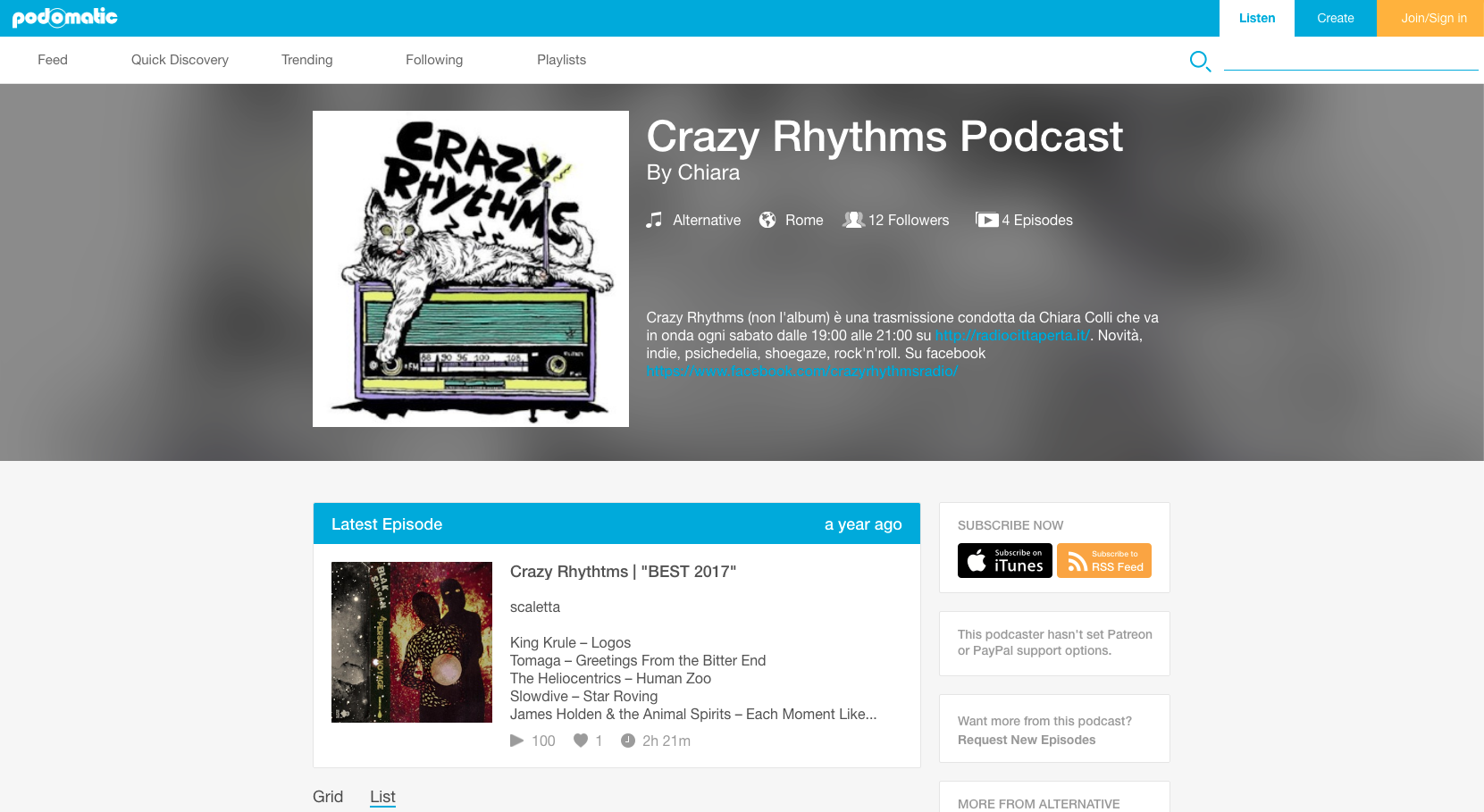The height and width of the screenshot is (812, 1484).
Task: Like the episode with the heart icon
Action: [x=581, y=741]
